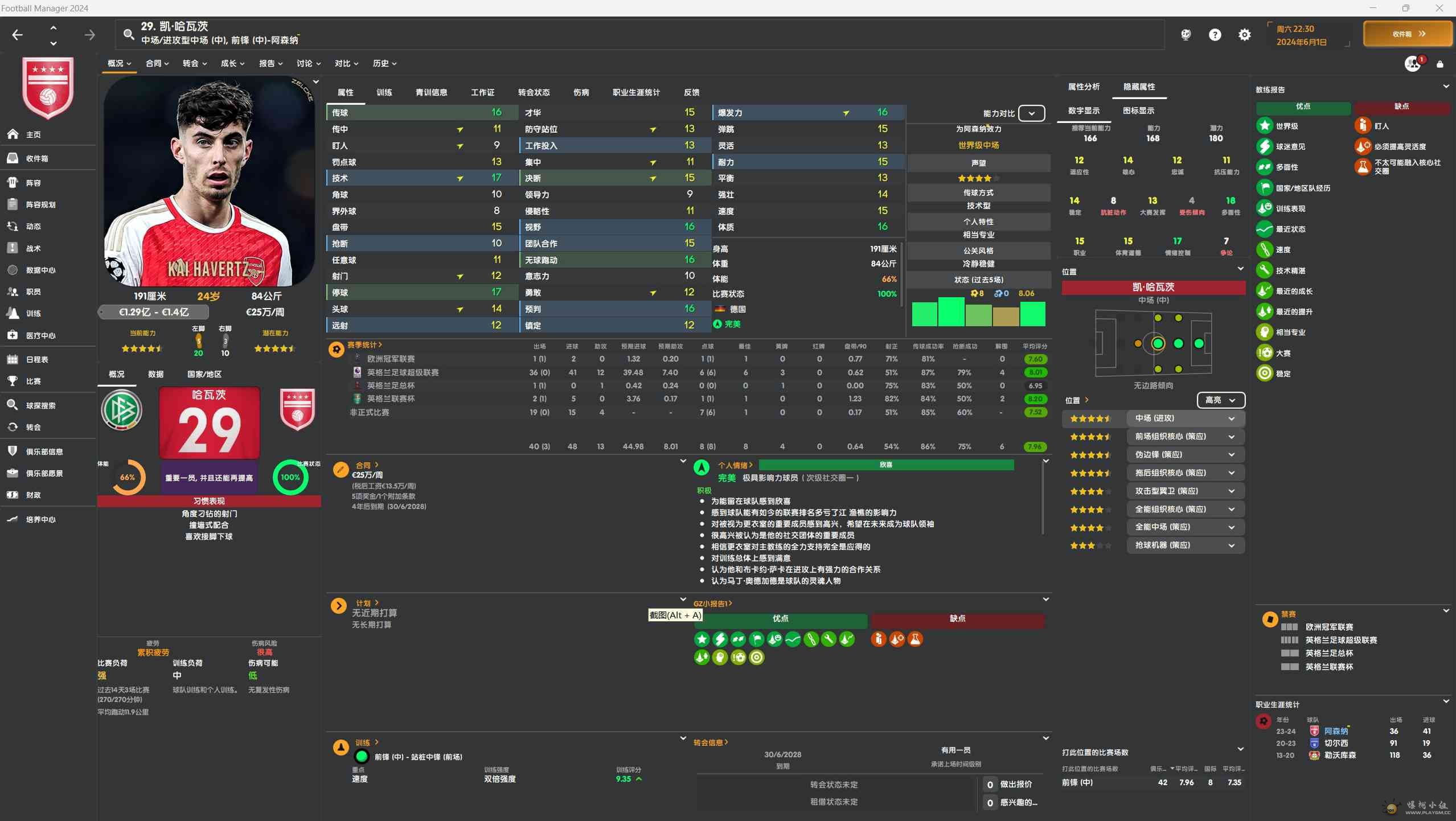Click the green 欣喜 morale bar

pos(885,465)
